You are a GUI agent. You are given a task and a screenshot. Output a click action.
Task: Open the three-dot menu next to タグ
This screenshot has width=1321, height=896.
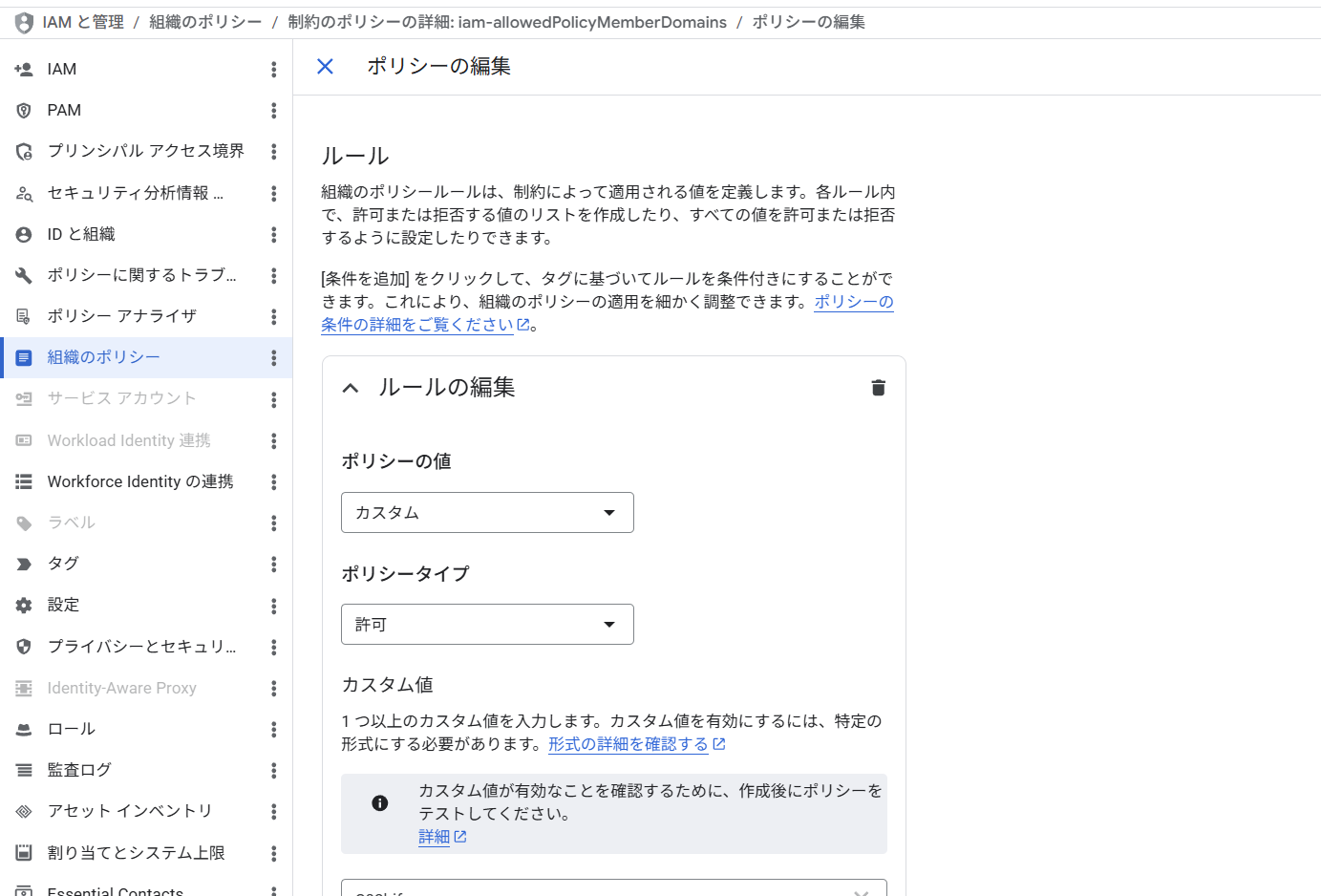point(273,564)
